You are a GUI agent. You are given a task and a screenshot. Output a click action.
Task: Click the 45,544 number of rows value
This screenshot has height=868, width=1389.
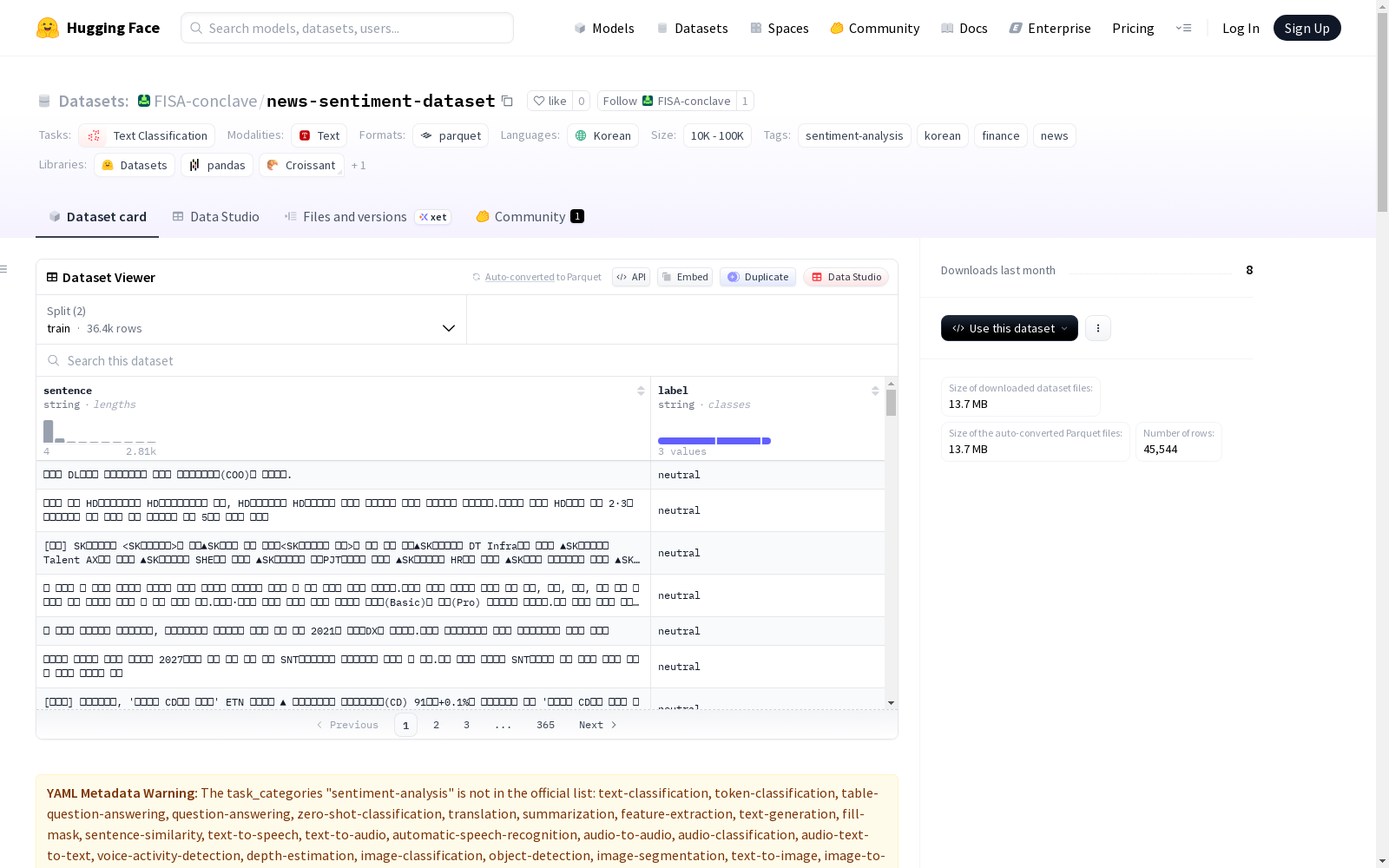tap(1160, 449)
